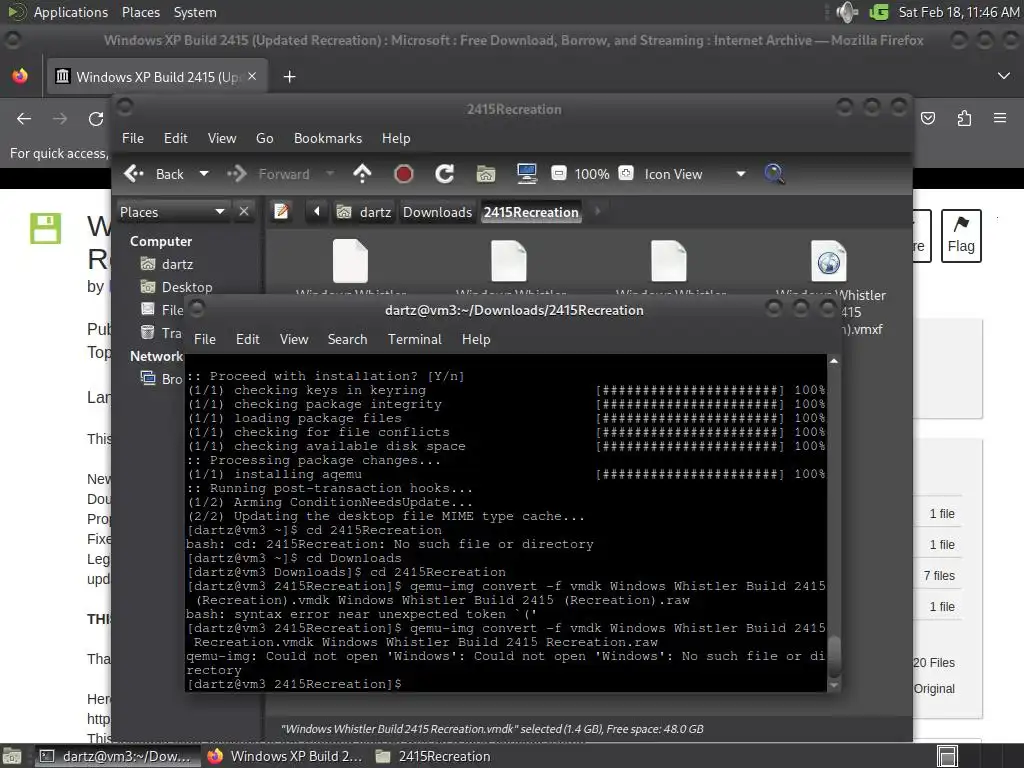The height and width of the screenshot is (768, 1024).
Task: Open the Places sidebar selector dropdown
Action: [173, 212]
